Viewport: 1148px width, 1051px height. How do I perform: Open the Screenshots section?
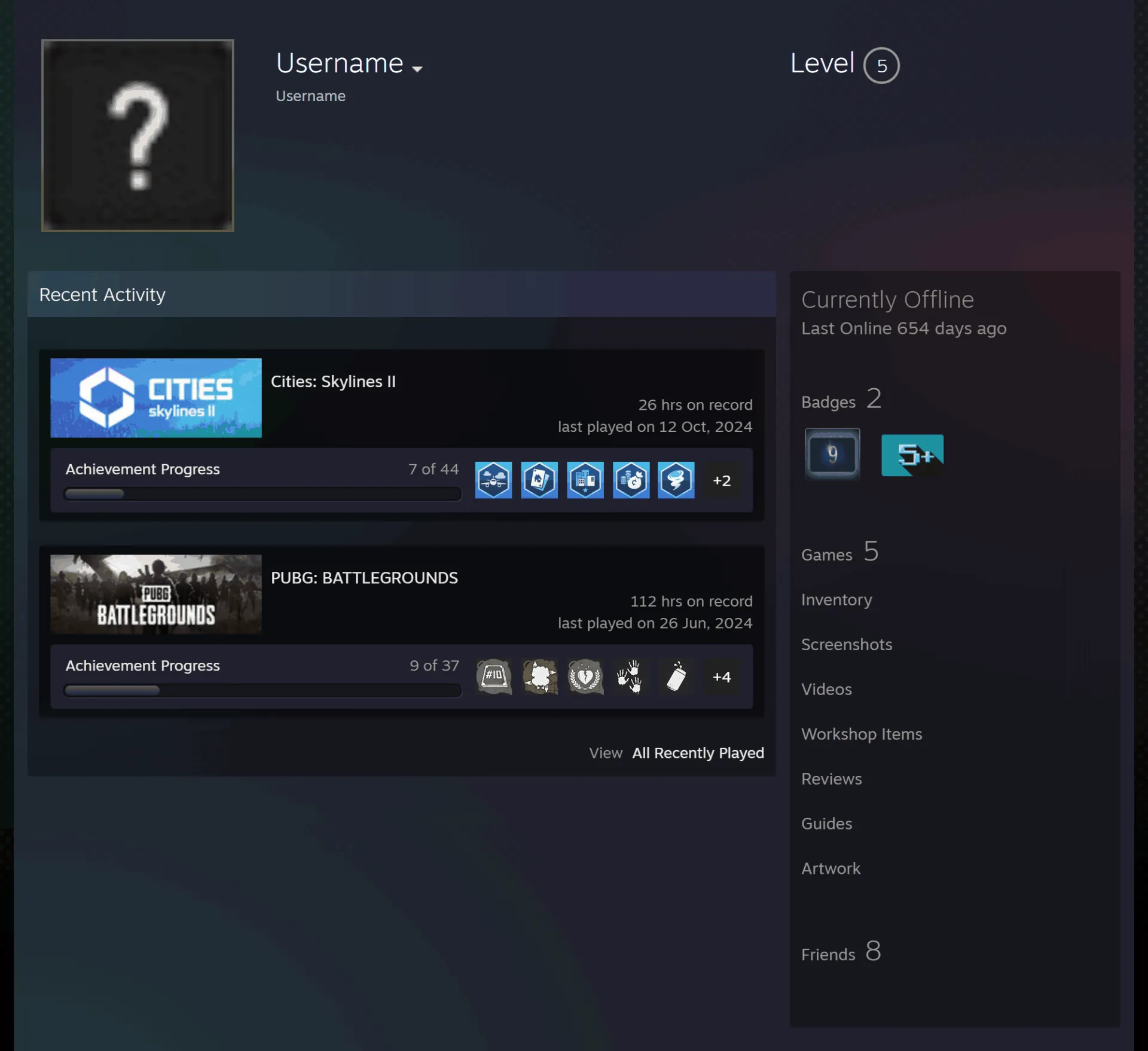tap(847, 644)
